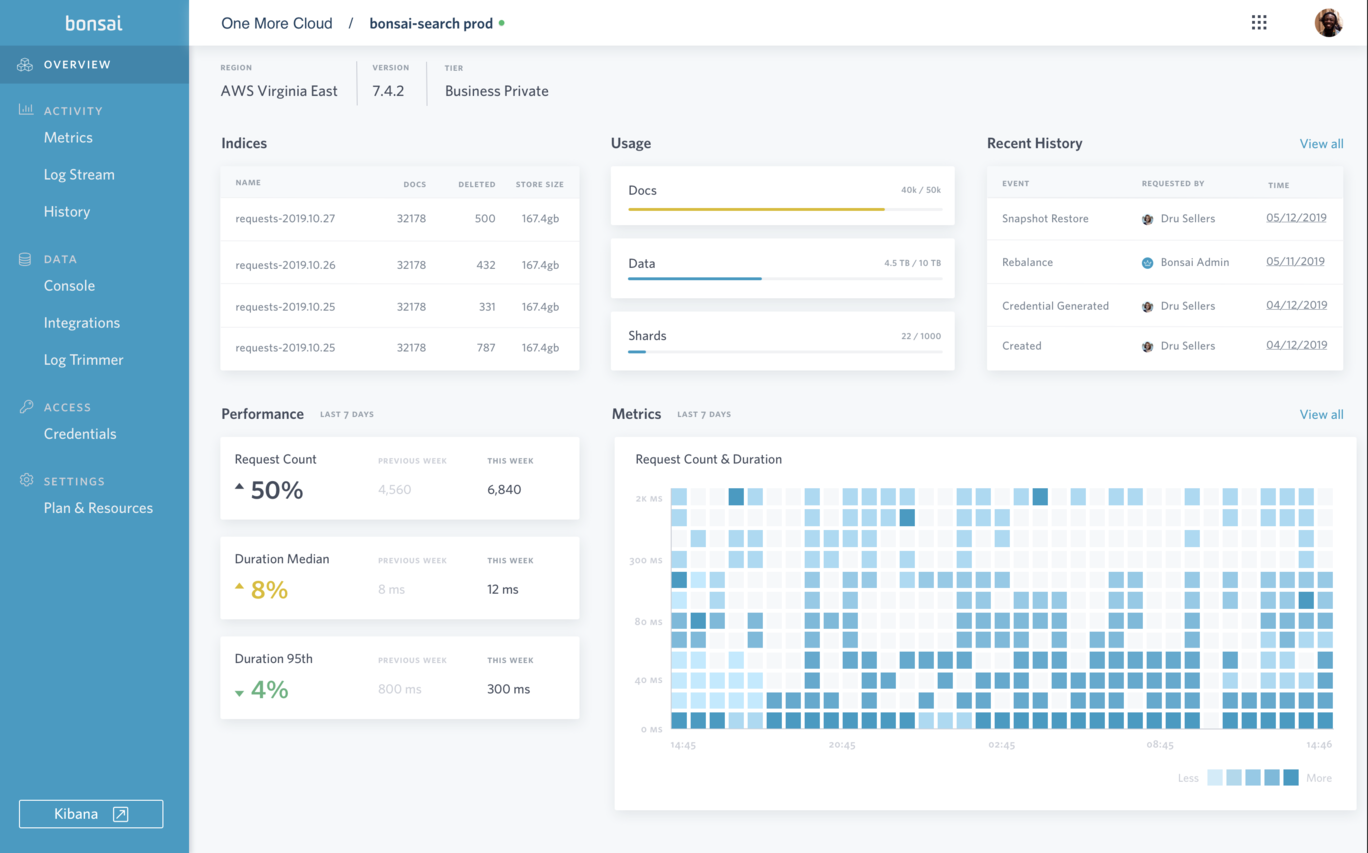Click the Settings gear icon
This screenshot has width=1368, height=853.
(26, 481)
